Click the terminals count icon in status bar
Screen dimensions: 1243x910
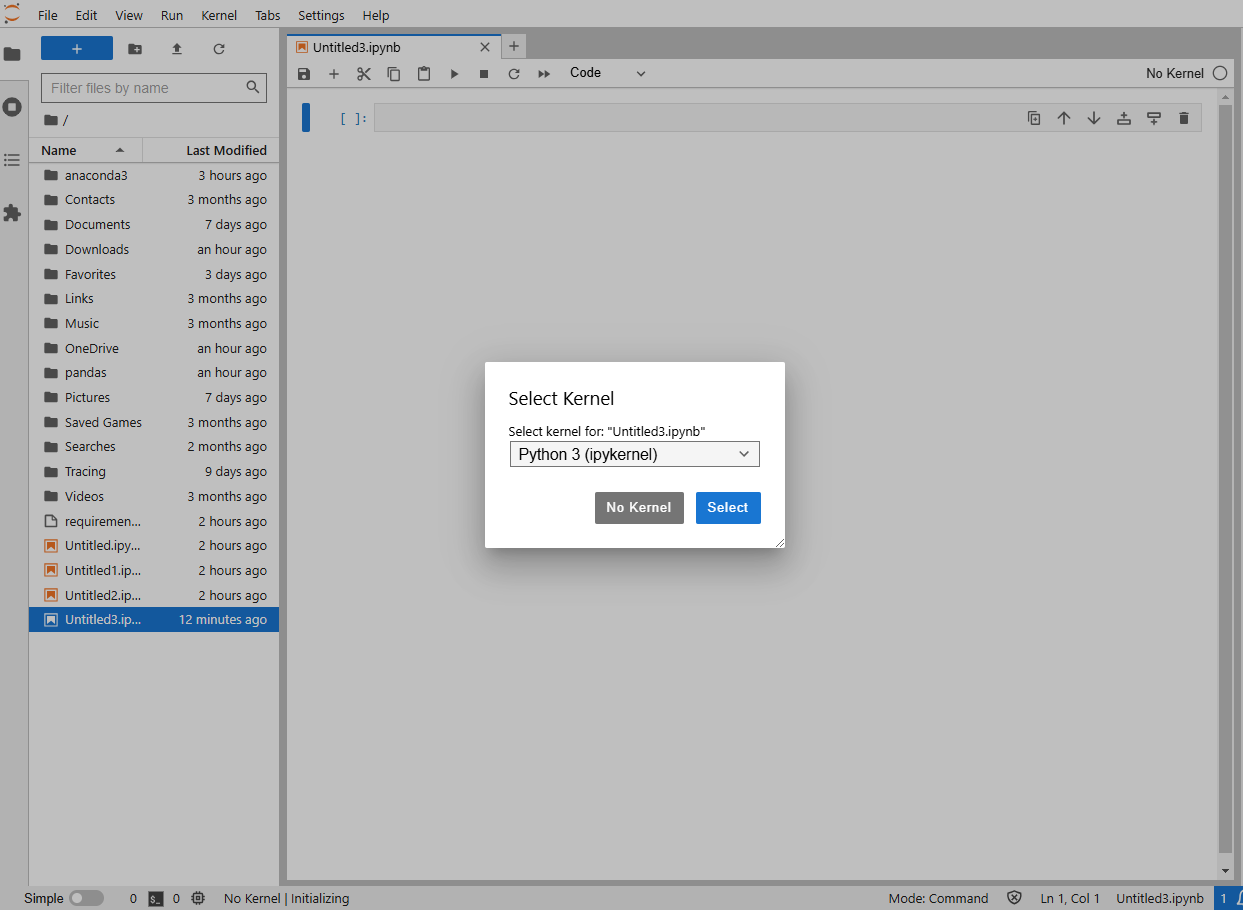pos(156,898)
